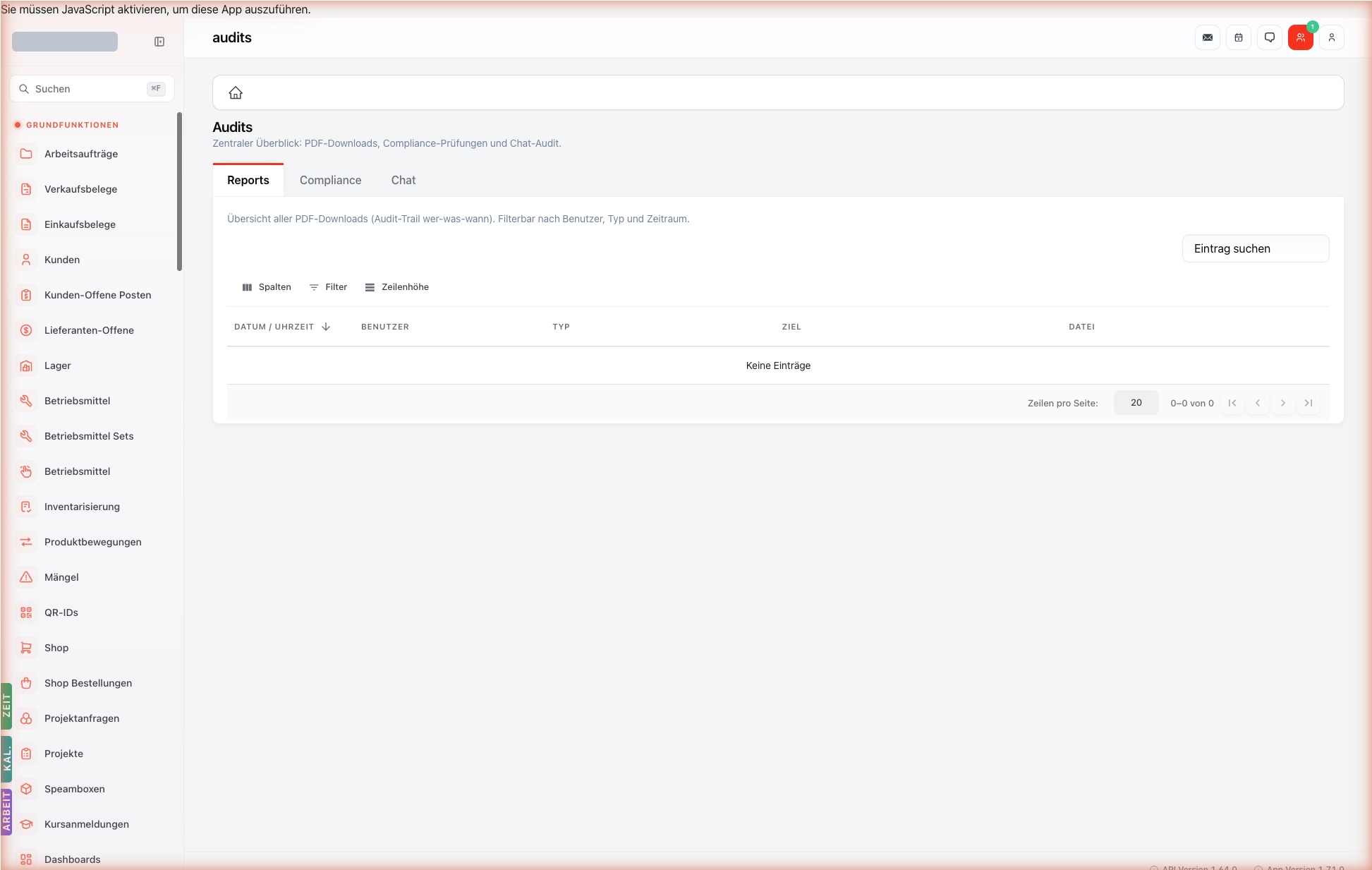Open the mail envelope icon in header
Image resolution: width=1372 pixels, height=870 pixels.
(1208, 37)
